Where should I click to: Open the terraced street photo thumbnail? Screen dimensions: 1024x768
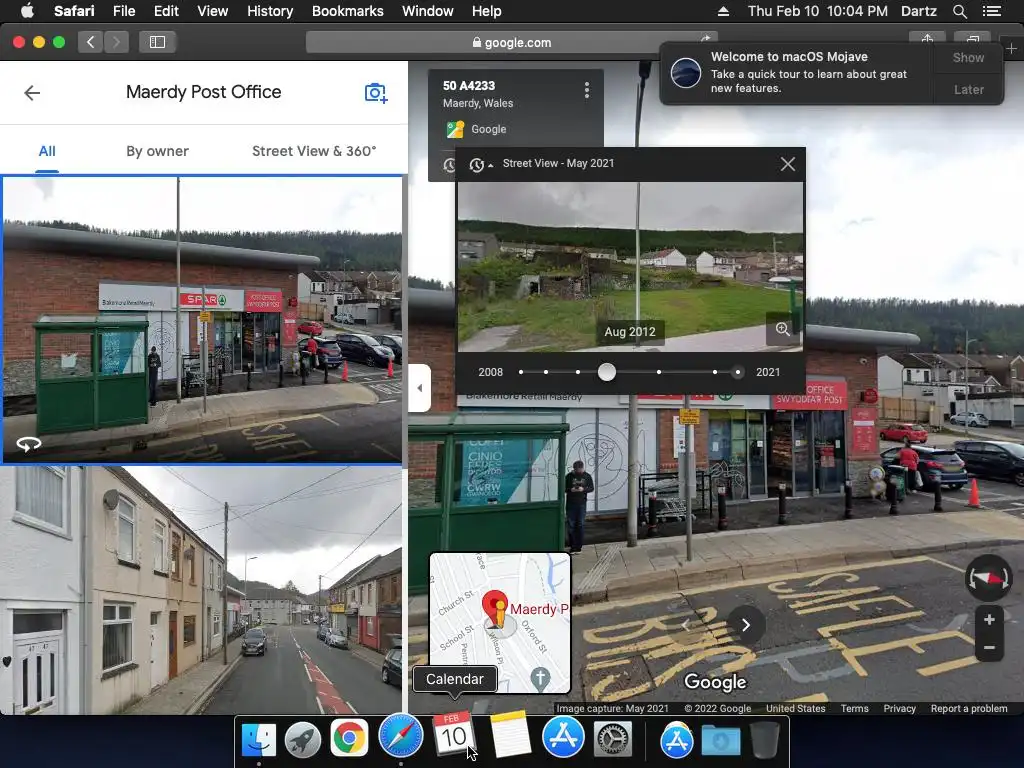(201, 590)
